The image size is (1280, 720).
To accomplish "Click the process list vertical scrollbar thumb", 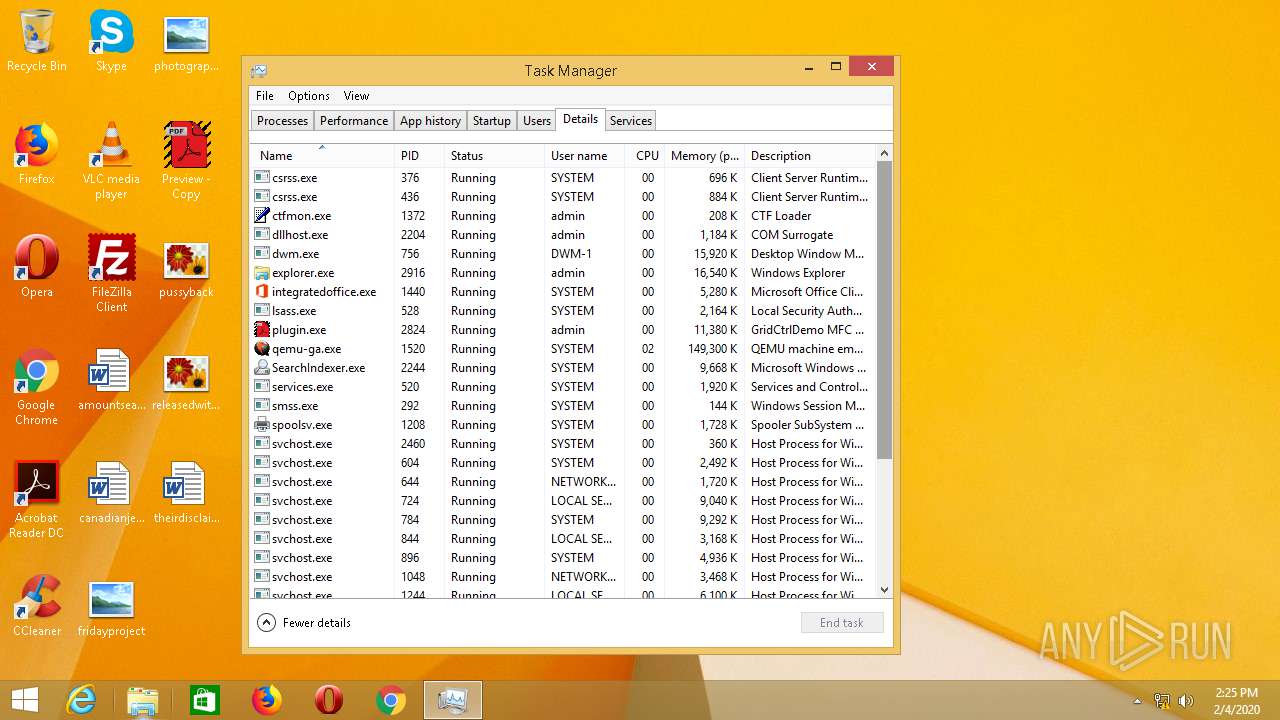I will click(x=884, y=311).
